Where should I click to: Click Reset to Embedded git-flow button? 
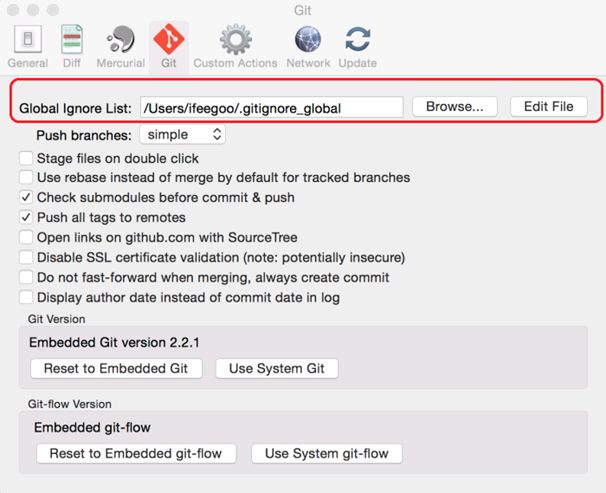[x=136, y=454]
